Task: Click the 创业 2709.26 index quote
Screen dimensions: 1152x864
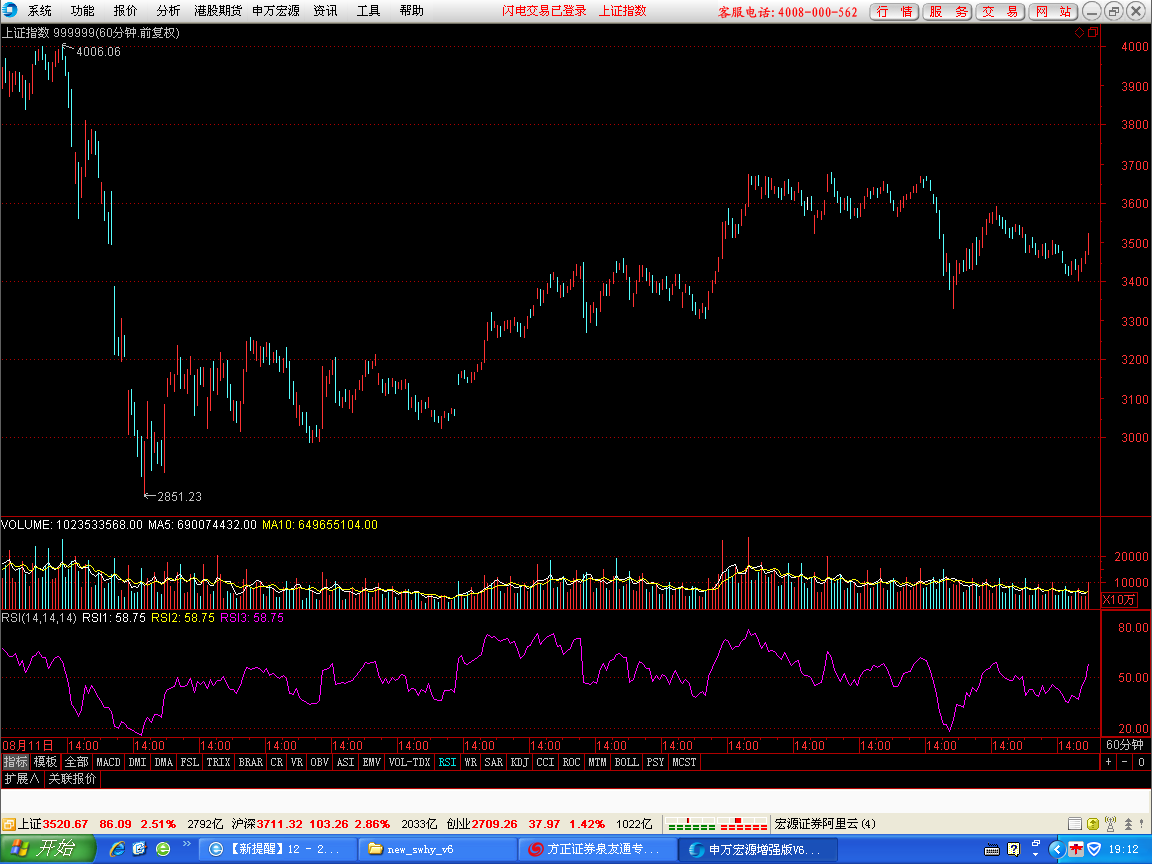Action: [482, 824]
